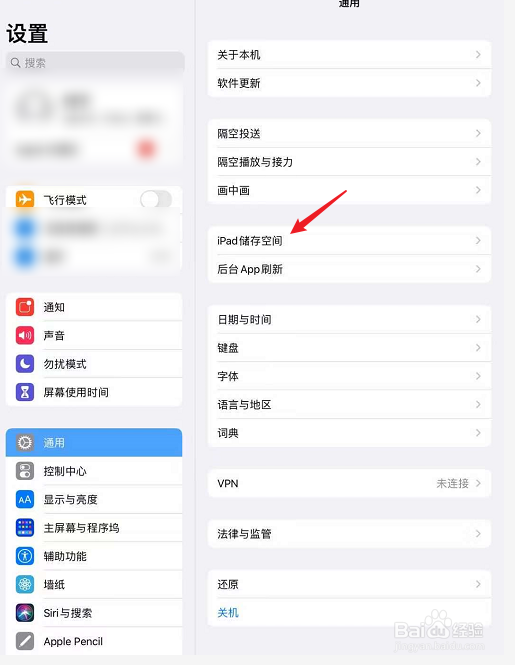Open the 控制中心 control center icon
The image size is (515, 665).
(x=25, y=471)
